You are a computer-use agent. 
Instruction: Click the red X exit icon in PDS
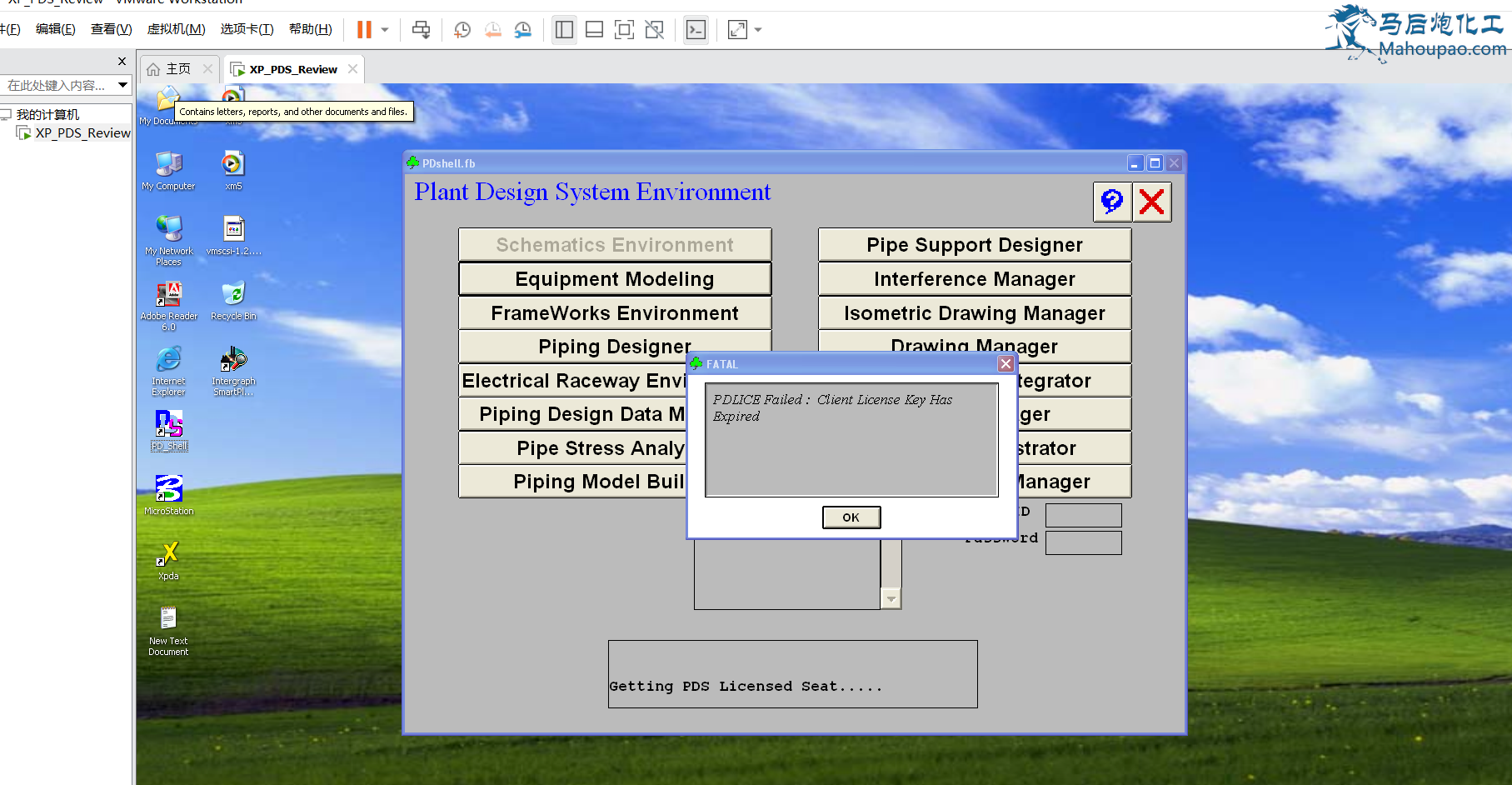coord(1152,202)
